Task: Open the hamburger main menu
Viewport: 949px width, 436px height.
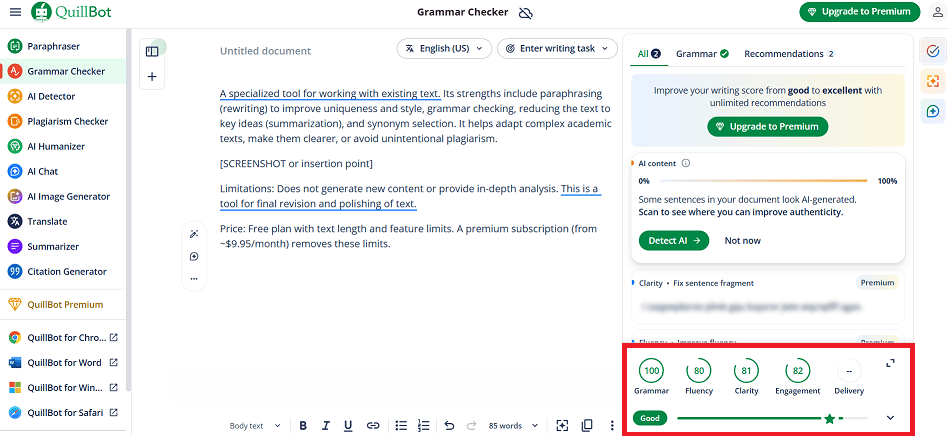Action: point(16,12)
